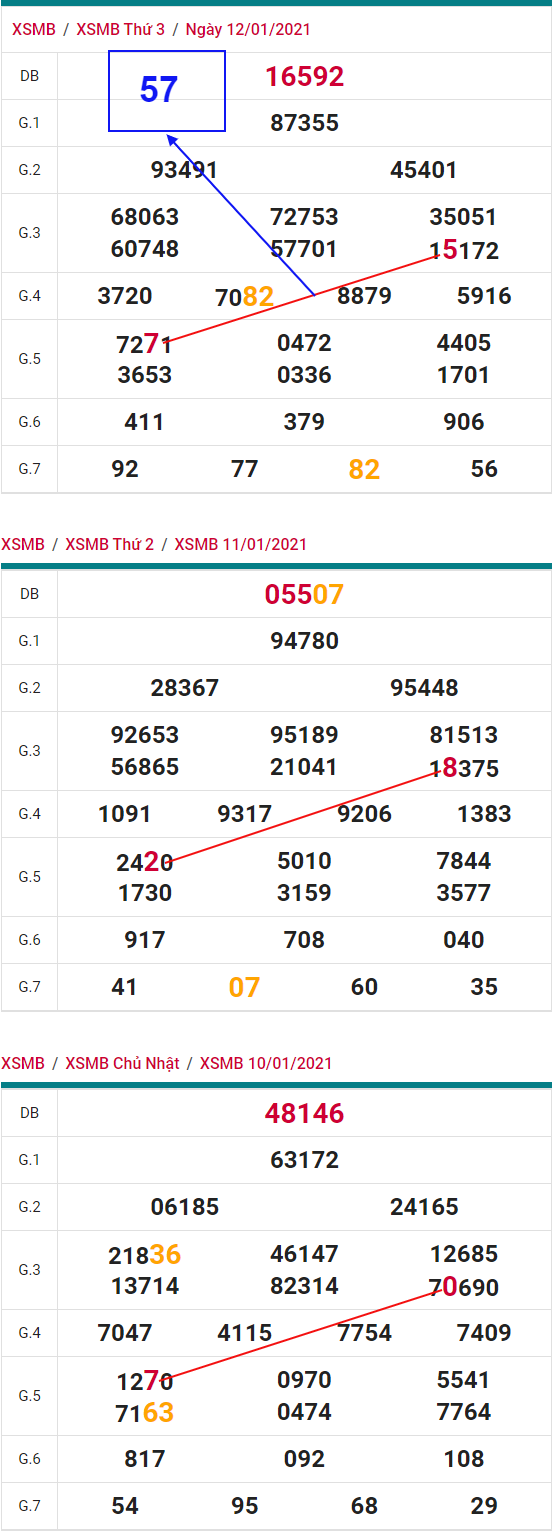Select special prize number 16592
This screenshot has width=554, height=1532.
[305, 77]
